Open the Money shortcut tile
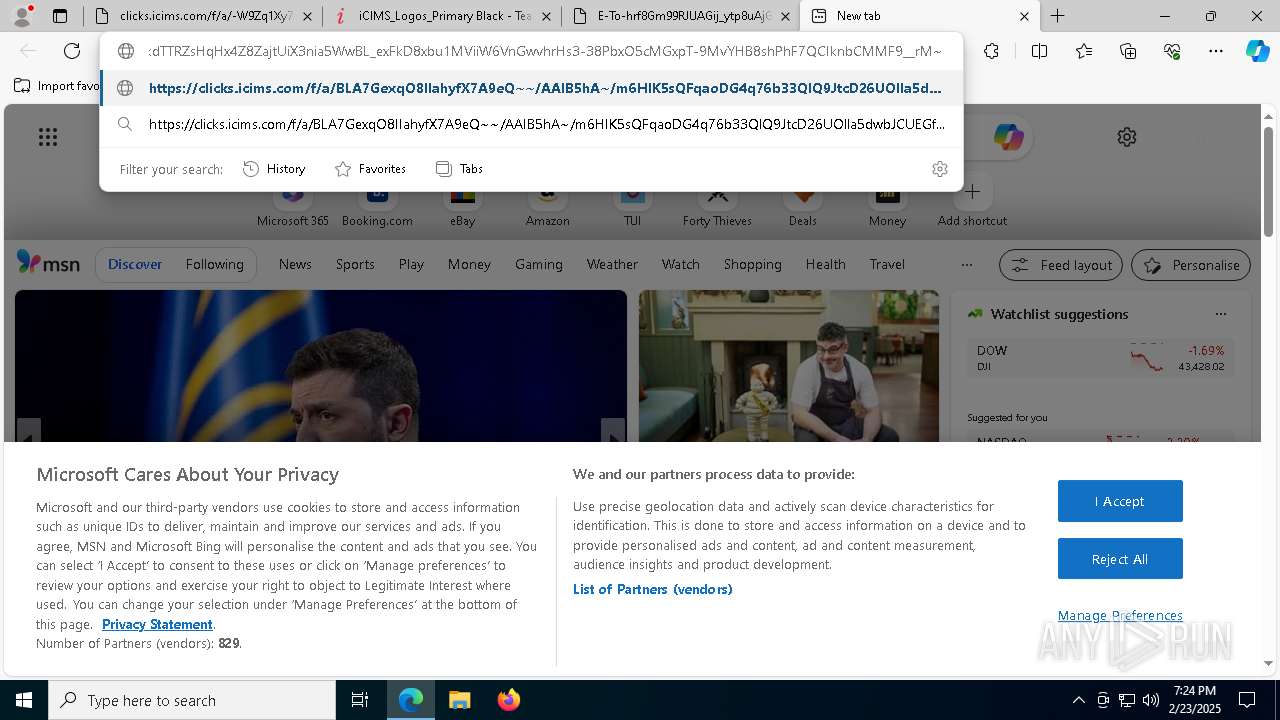The image size is (1280, 720). click(887, 207)
